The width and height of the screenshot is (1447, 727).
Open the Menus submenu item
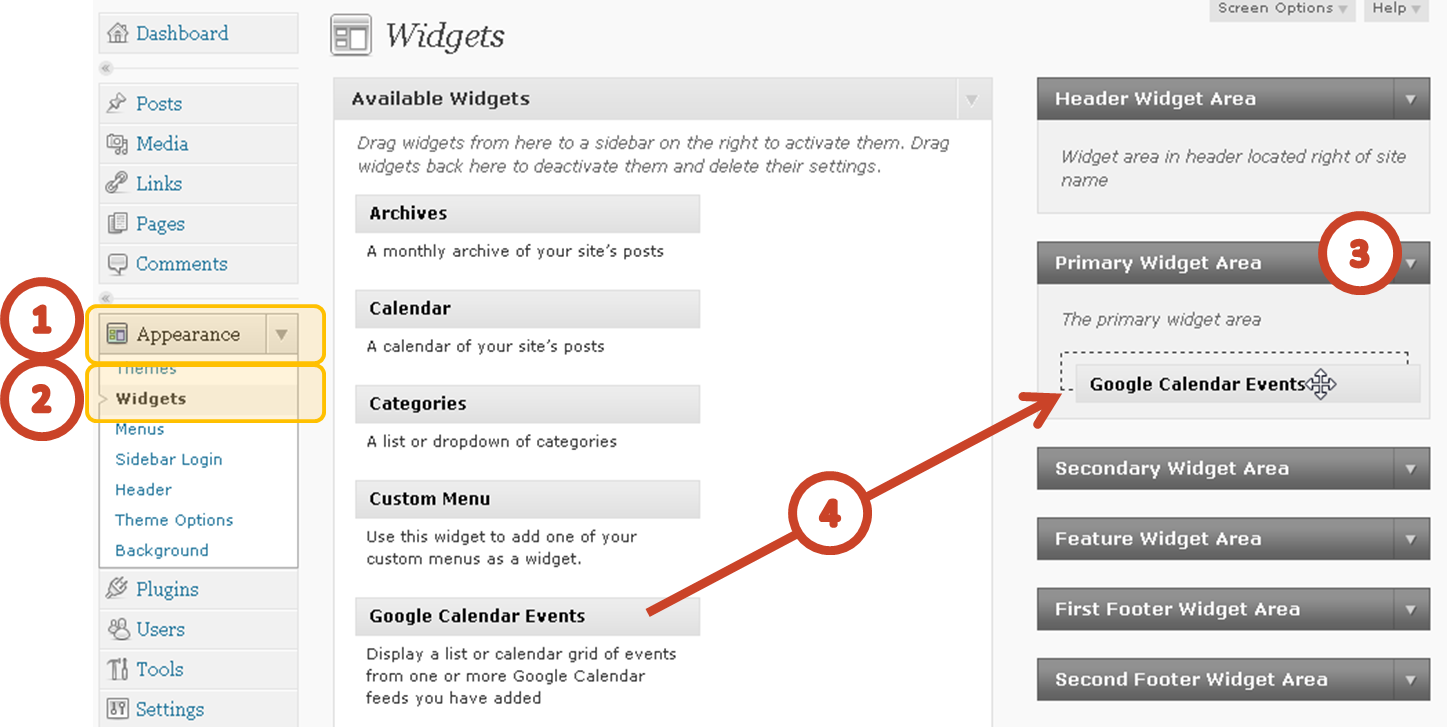coord(140,429)
